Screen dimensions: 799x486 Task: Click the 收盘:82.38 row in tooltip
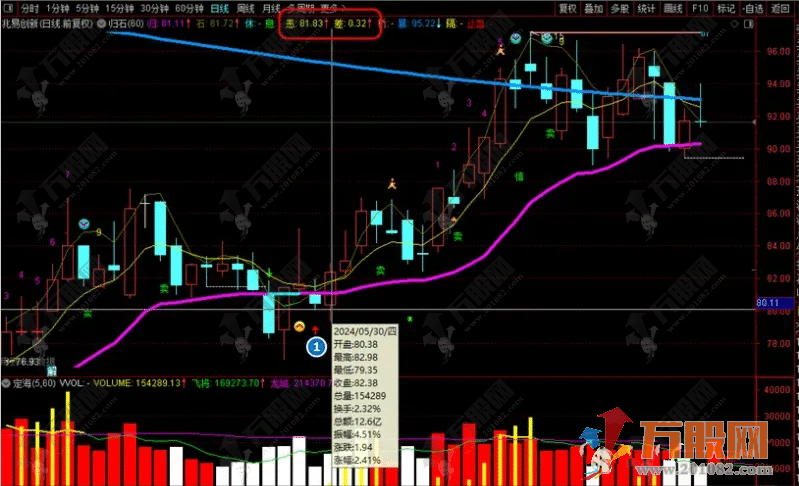tap(356, 383)
